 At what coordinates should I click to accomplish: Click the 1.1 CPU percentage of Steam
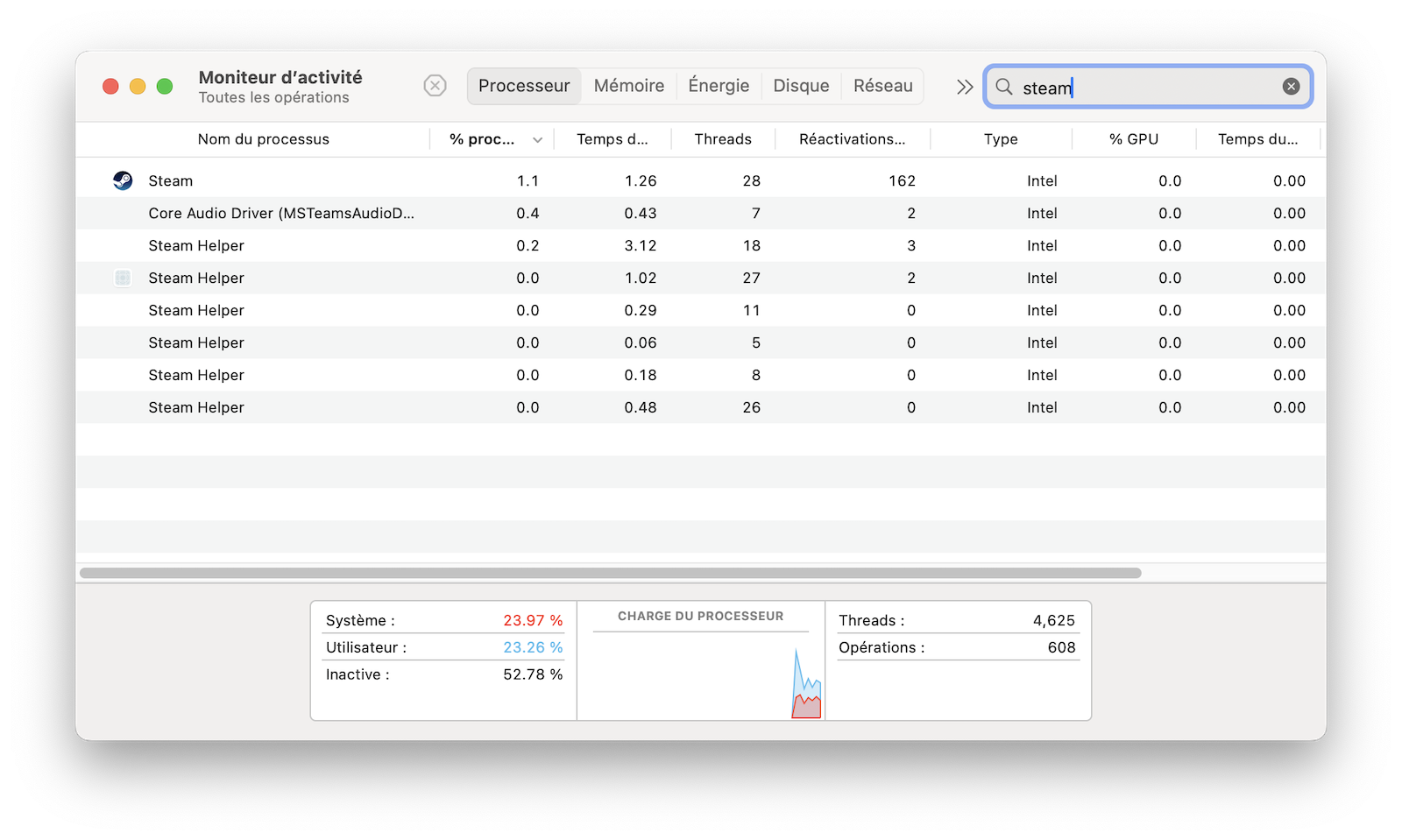click(528, 181)
